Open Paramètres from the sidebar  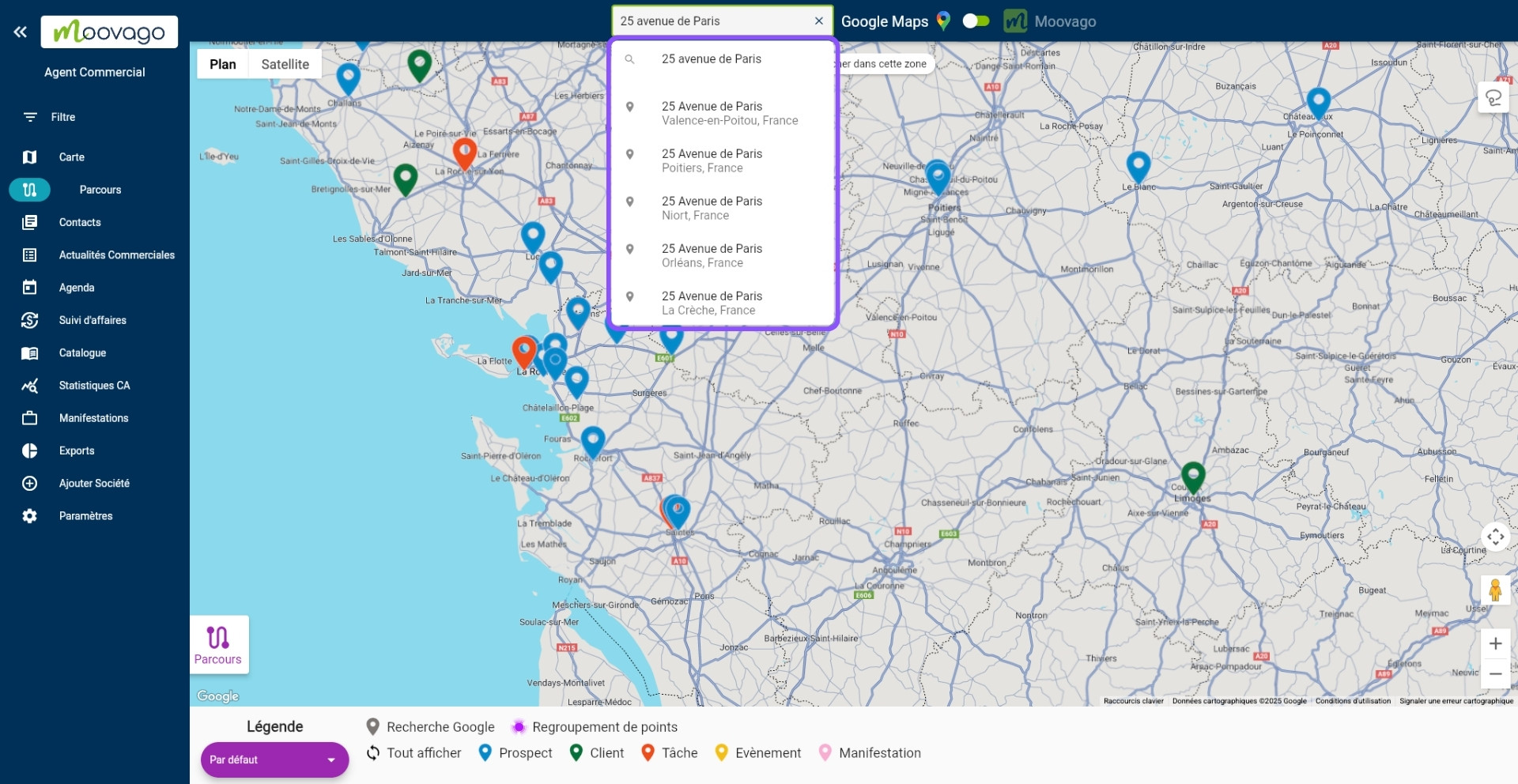click(85, 515)
